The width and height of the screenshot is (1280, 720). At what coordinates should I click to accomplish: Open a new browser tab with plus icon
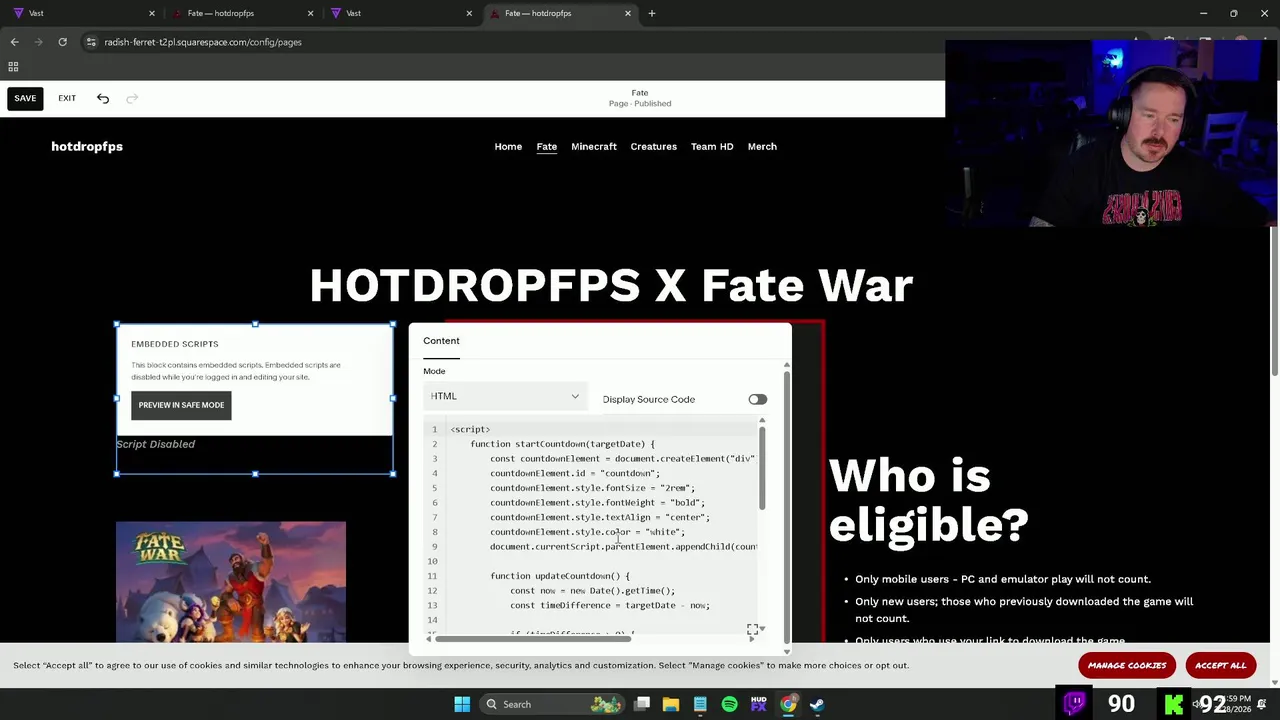coord(652,13)
